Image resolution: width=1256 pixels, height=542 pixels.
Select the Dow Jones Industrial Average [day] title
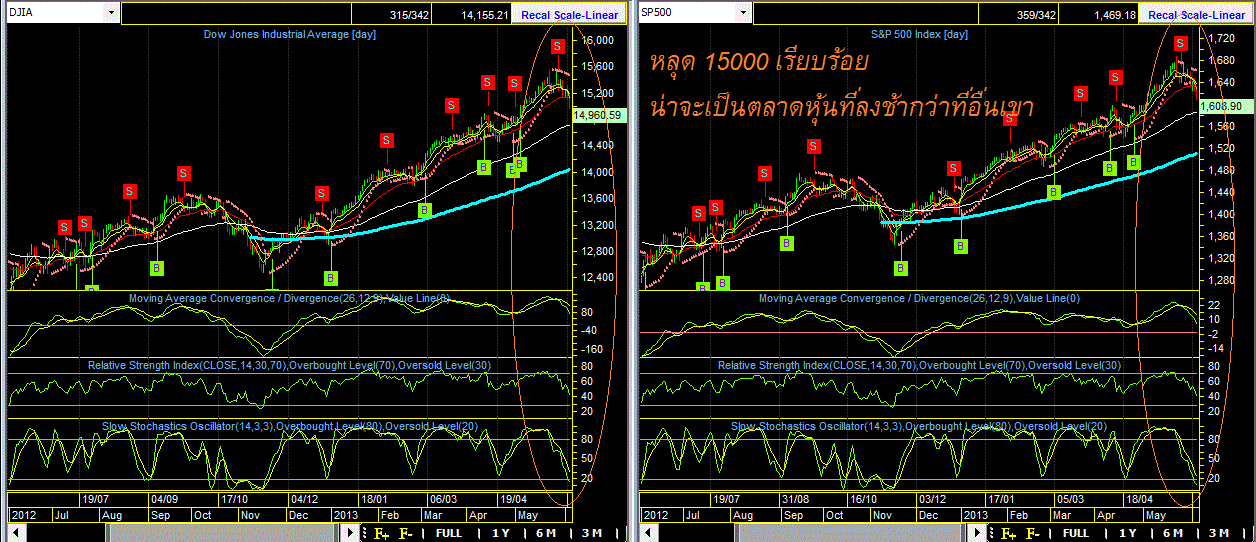pos(289,34)
